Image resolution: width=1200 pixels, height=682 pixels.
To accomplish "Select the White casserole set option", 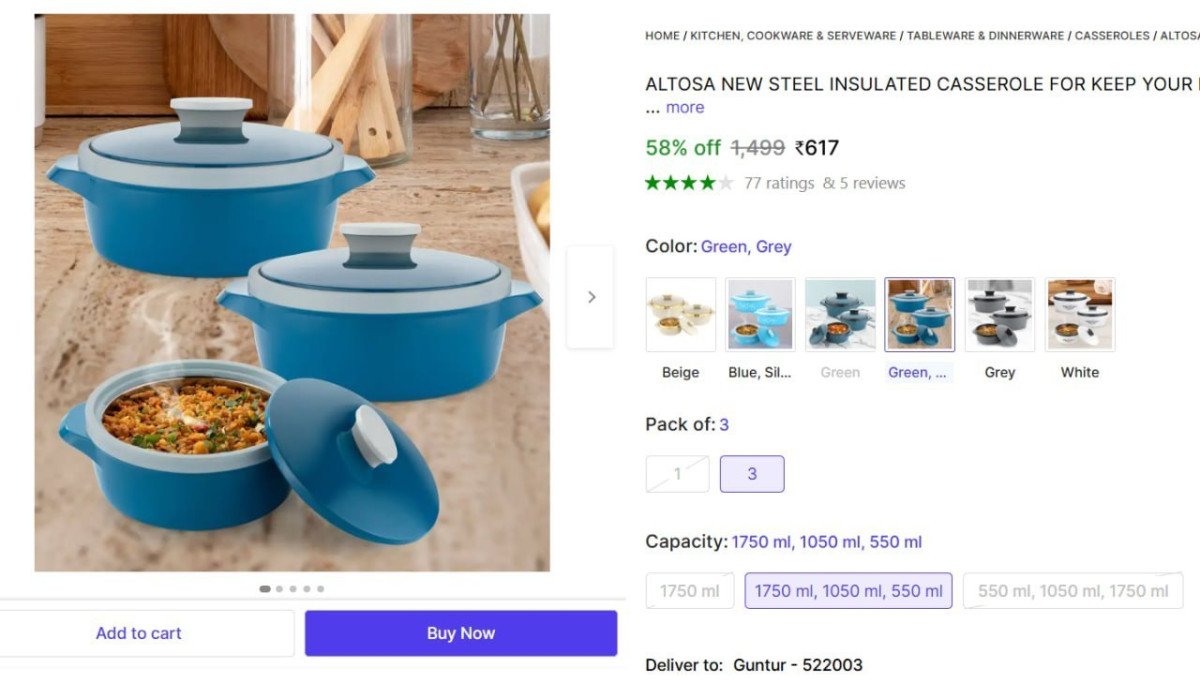I will point(1079,313).
